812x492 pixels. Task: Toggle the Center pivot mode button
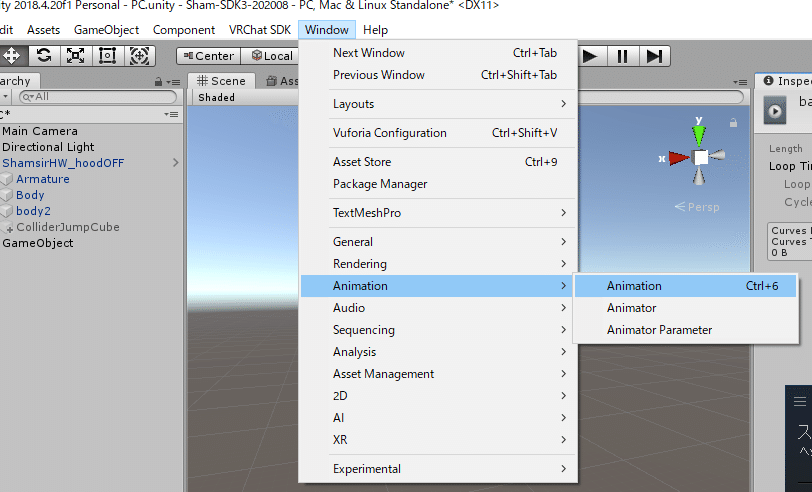point(209,56)
